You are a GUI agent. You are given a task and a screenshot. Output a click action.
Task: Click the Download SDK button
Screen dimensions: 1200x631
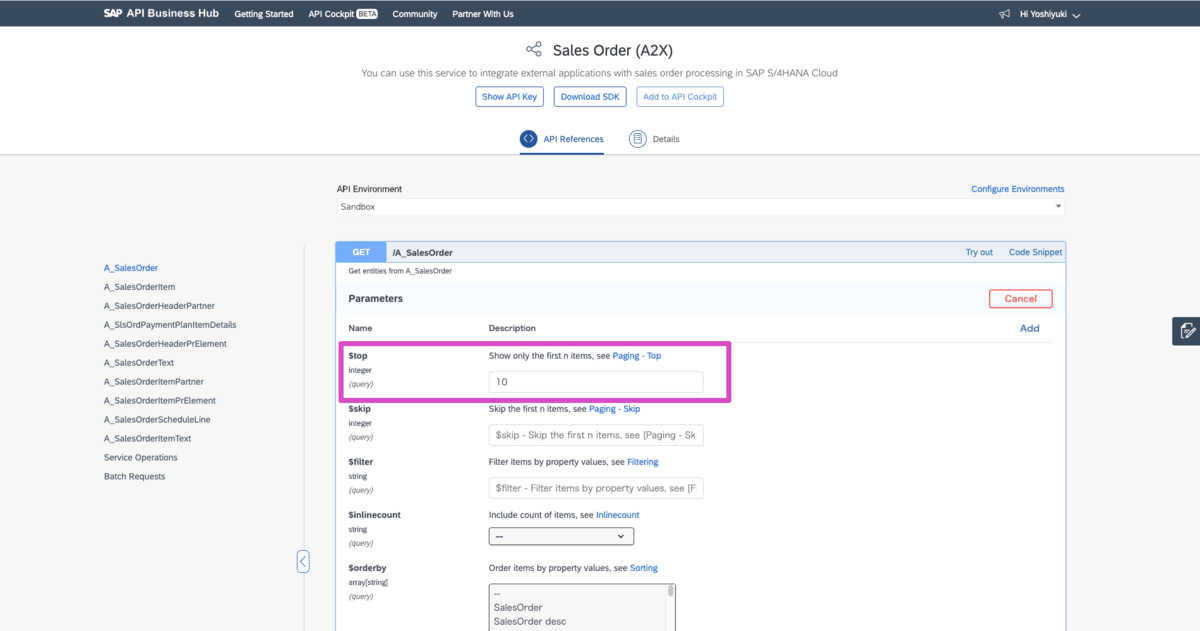(x=590, y=97)
